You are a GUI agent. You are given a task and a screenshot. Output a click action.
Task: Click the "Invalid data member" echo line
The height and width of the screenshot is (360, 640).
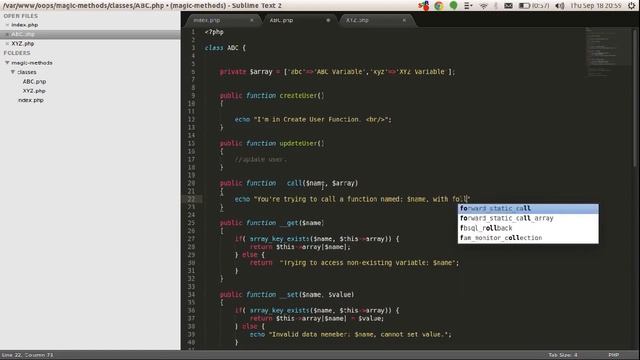(351, 335)
